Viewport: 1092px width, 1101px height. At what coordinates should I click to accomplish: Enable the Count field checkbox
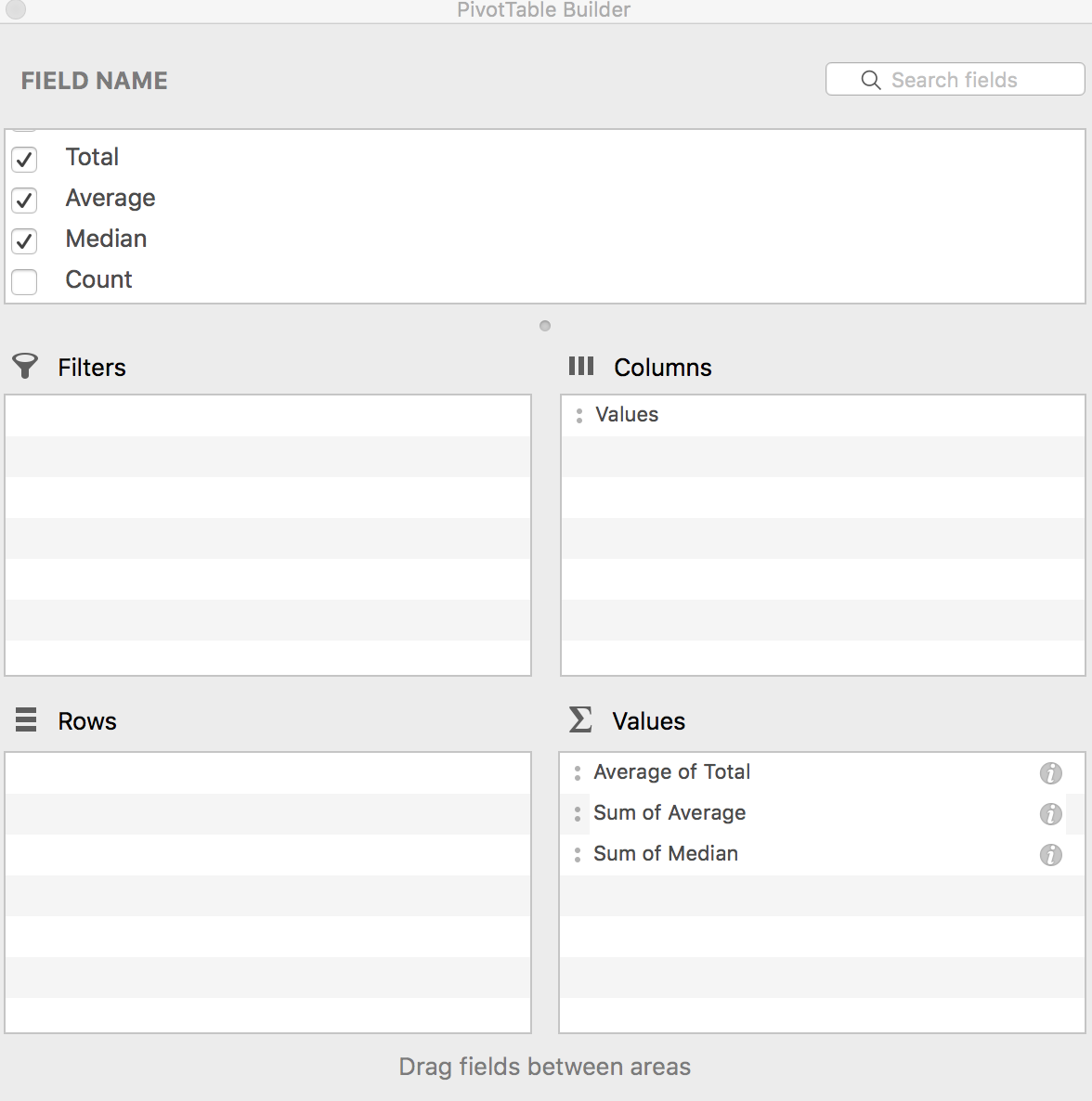(24, 281)
